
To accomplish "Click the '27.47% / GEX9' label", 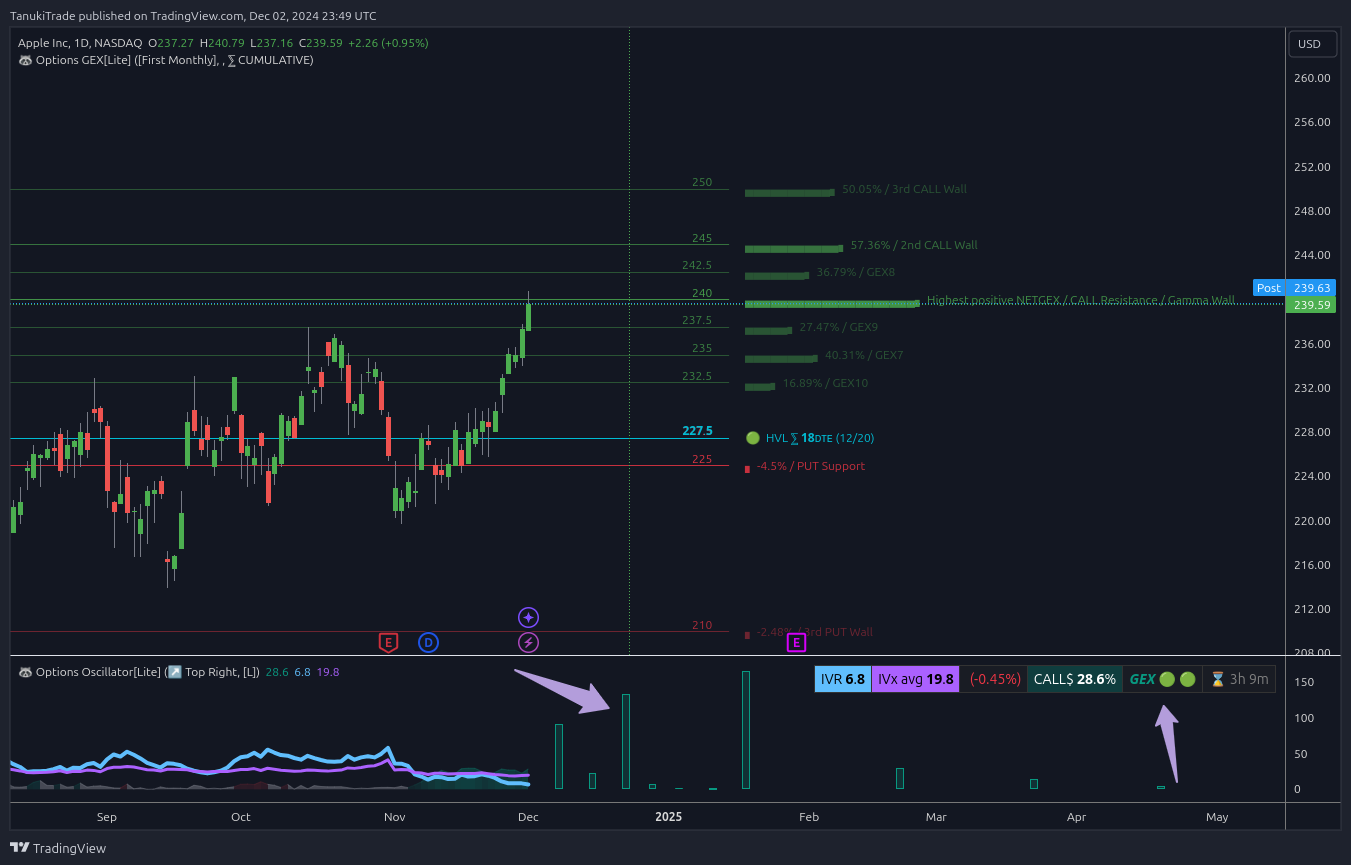I will point(839,327).
